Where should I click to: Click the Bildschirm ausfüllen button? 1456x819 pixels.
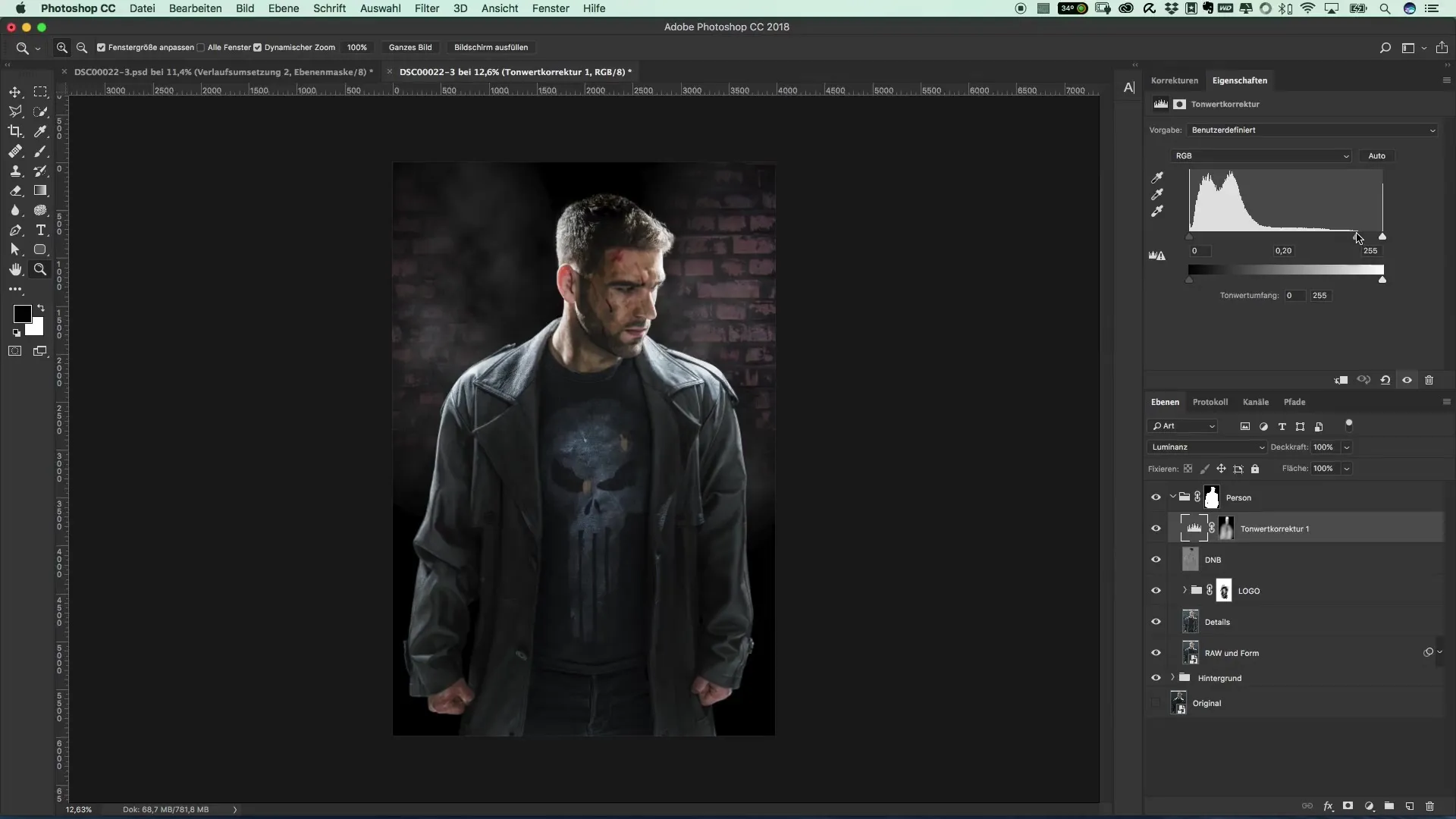(x=491, y=47)
